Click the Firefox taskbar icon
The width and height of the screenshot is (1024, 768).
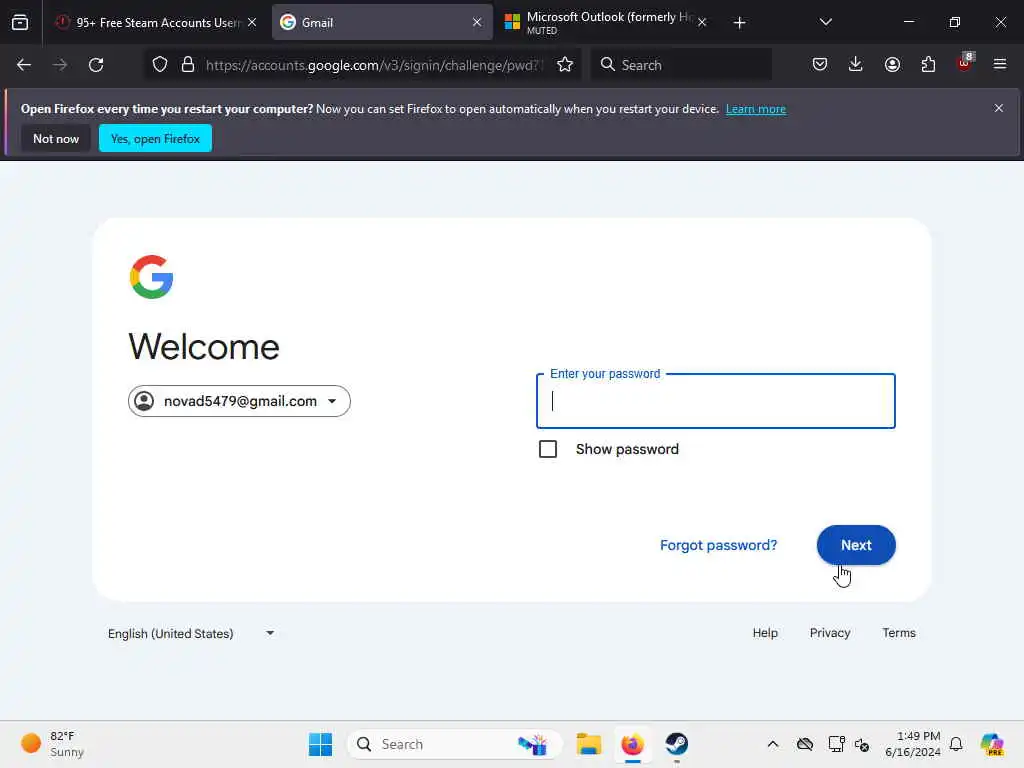pos(632,744)
